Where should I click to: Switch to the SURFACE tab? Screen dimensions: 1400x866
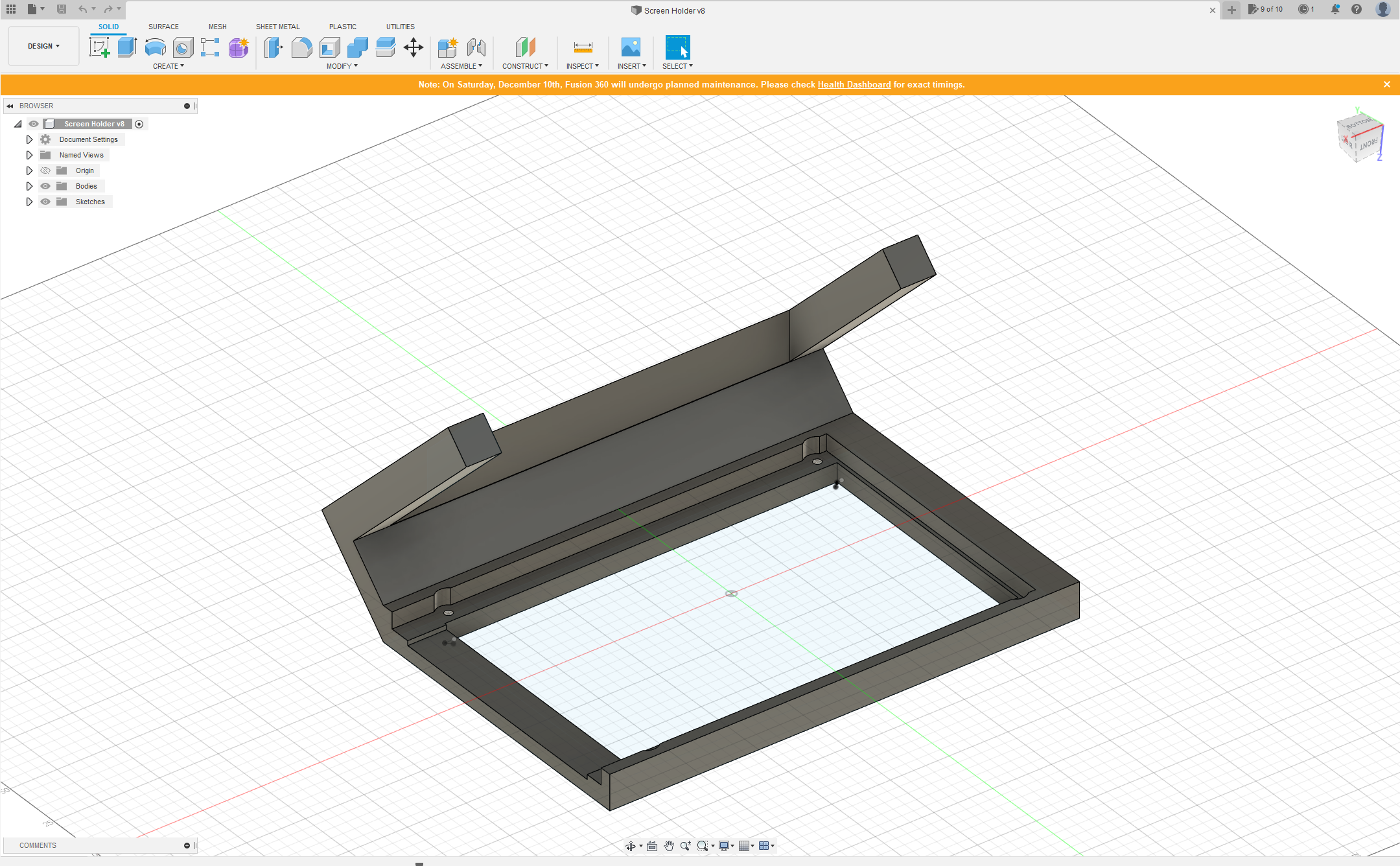[163, 27]
